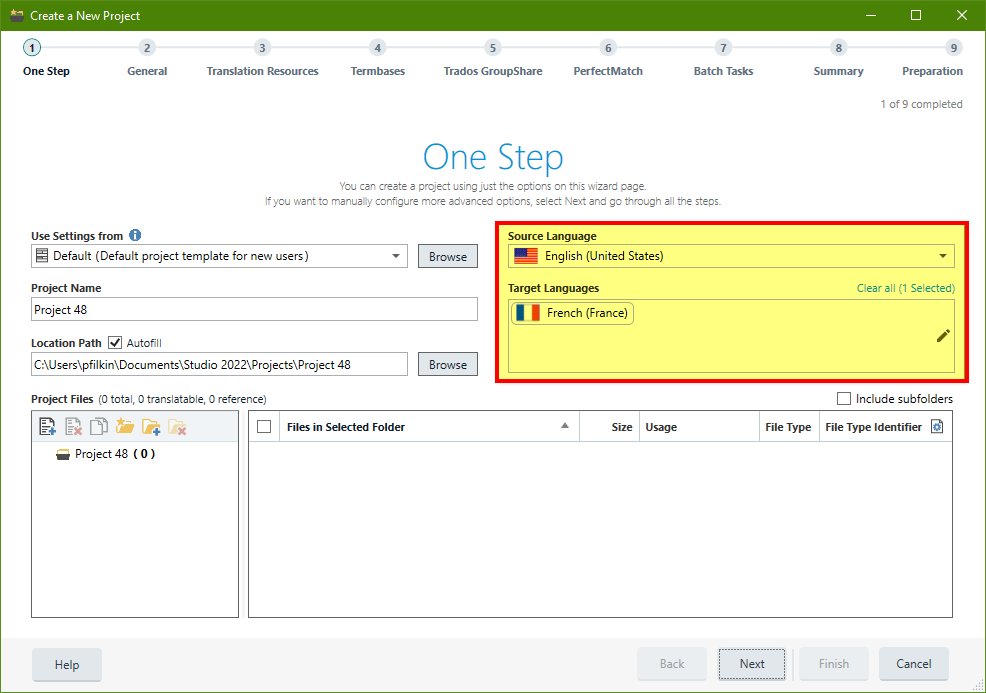
Task: Click the app icon in the title bar
Action: (16, 15)
